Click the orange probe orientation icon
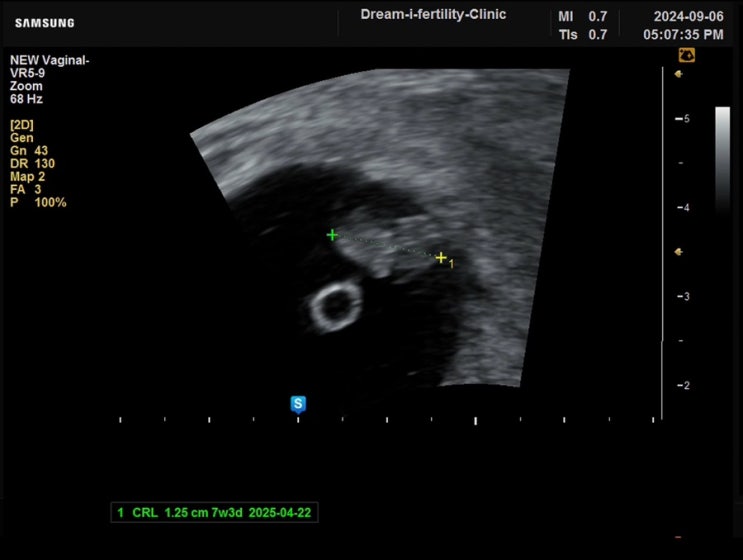This screenshot has height=560, width=743. pos(687,55)
